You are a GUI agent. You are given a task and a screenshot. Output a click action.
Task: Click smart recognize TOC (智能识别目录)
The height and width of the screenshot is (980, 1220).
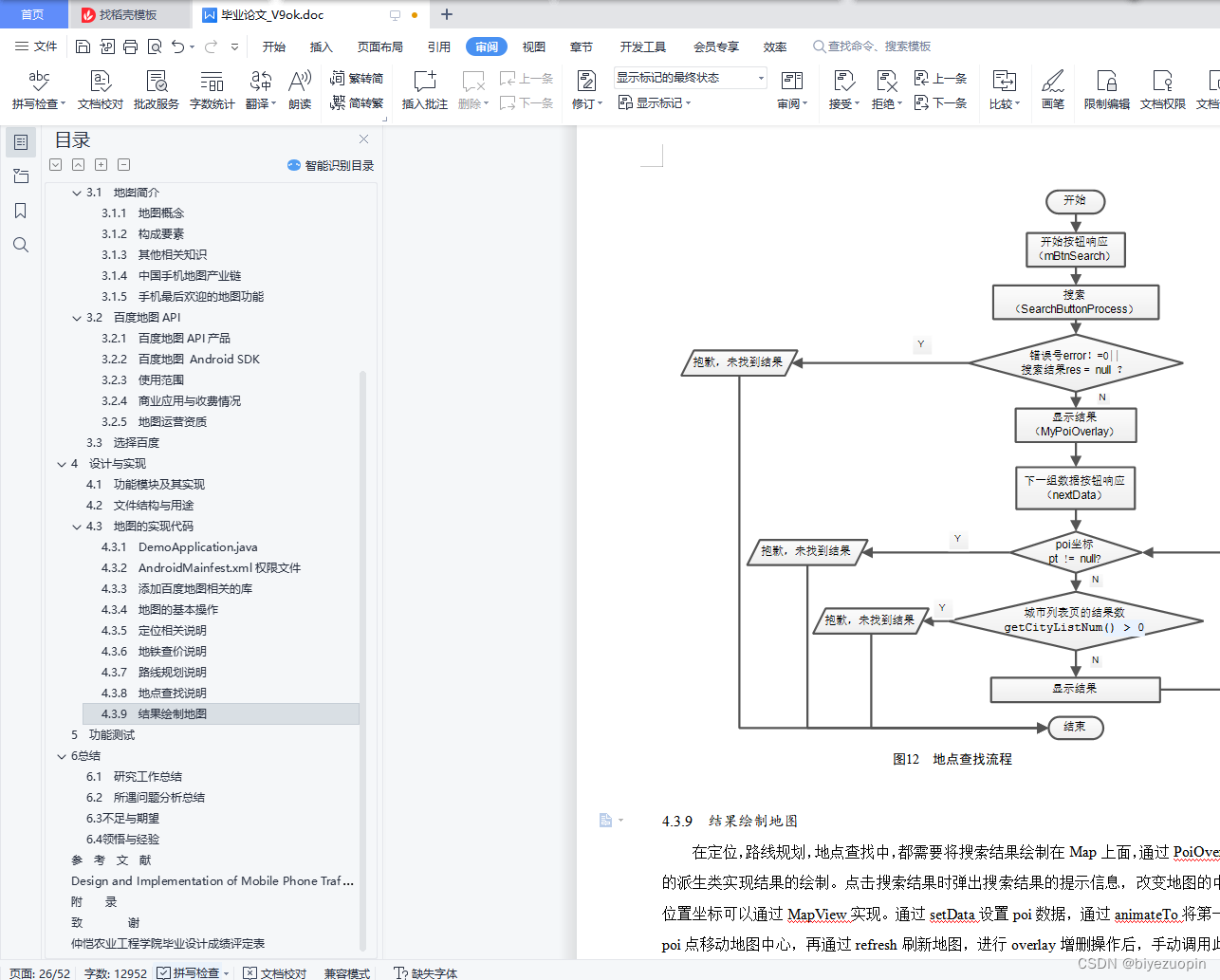[330, 165]
